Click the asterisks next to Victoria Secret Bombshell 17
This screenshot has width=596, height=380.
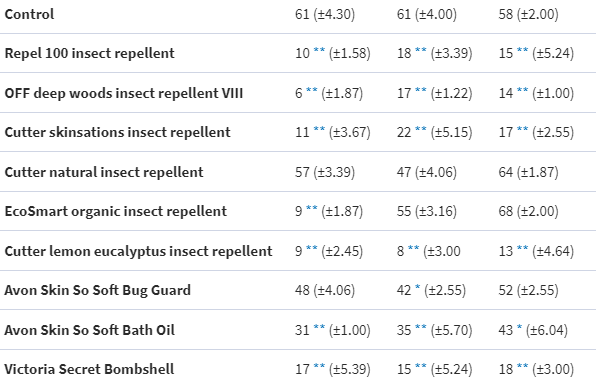coord(319,366)
